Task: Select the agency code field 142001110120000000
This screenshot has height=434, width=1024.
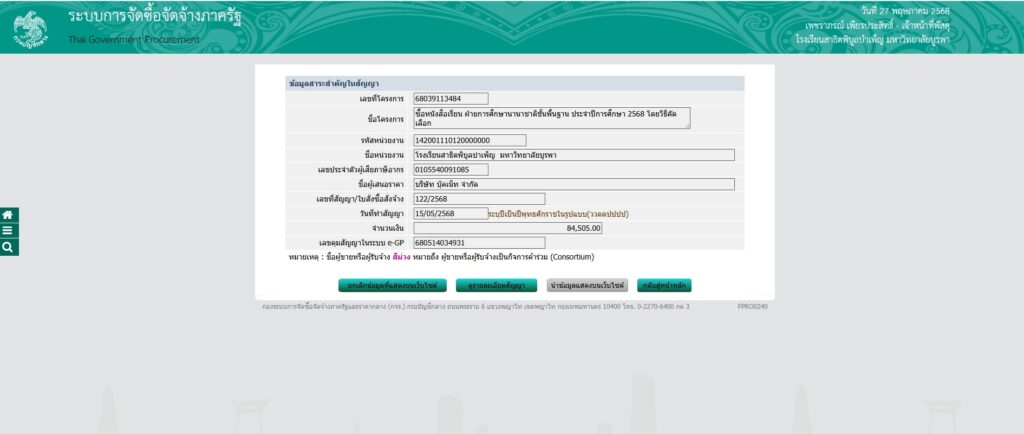Action: pyautogui.click(x=468, y=140)
